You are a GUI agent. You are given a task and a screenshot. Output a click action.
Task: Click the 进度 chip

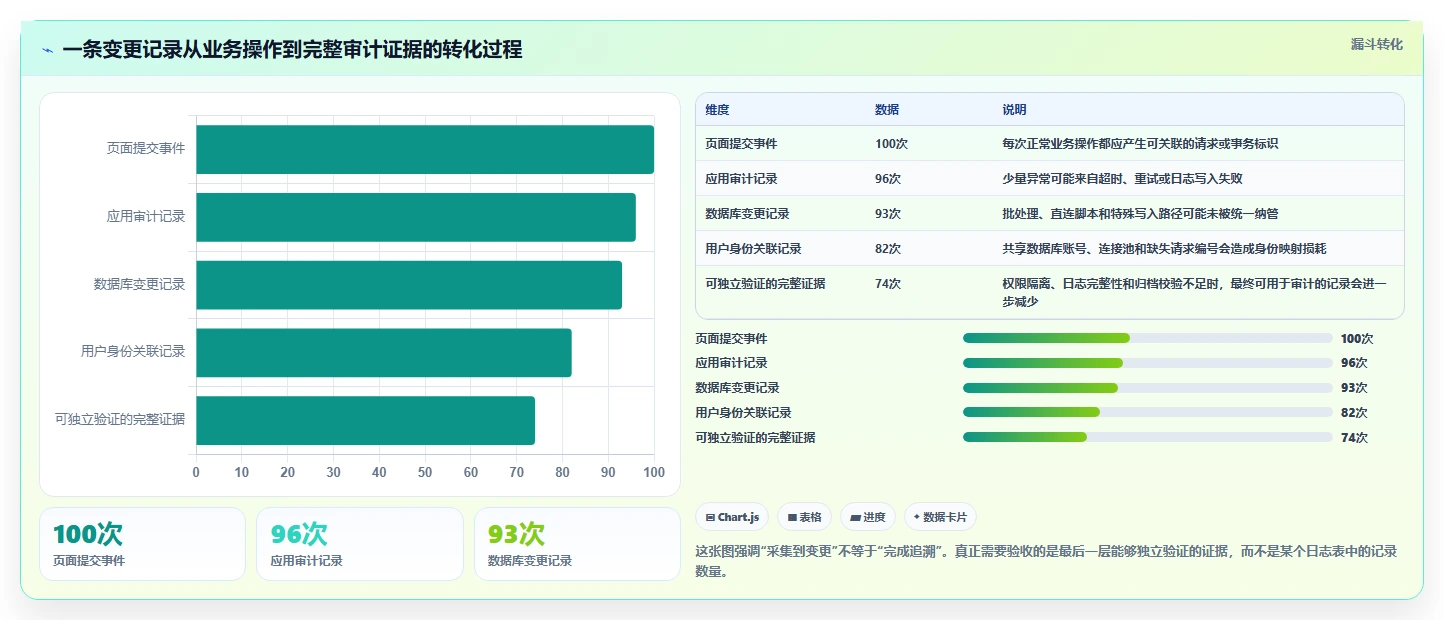click(x=868, y=517)
